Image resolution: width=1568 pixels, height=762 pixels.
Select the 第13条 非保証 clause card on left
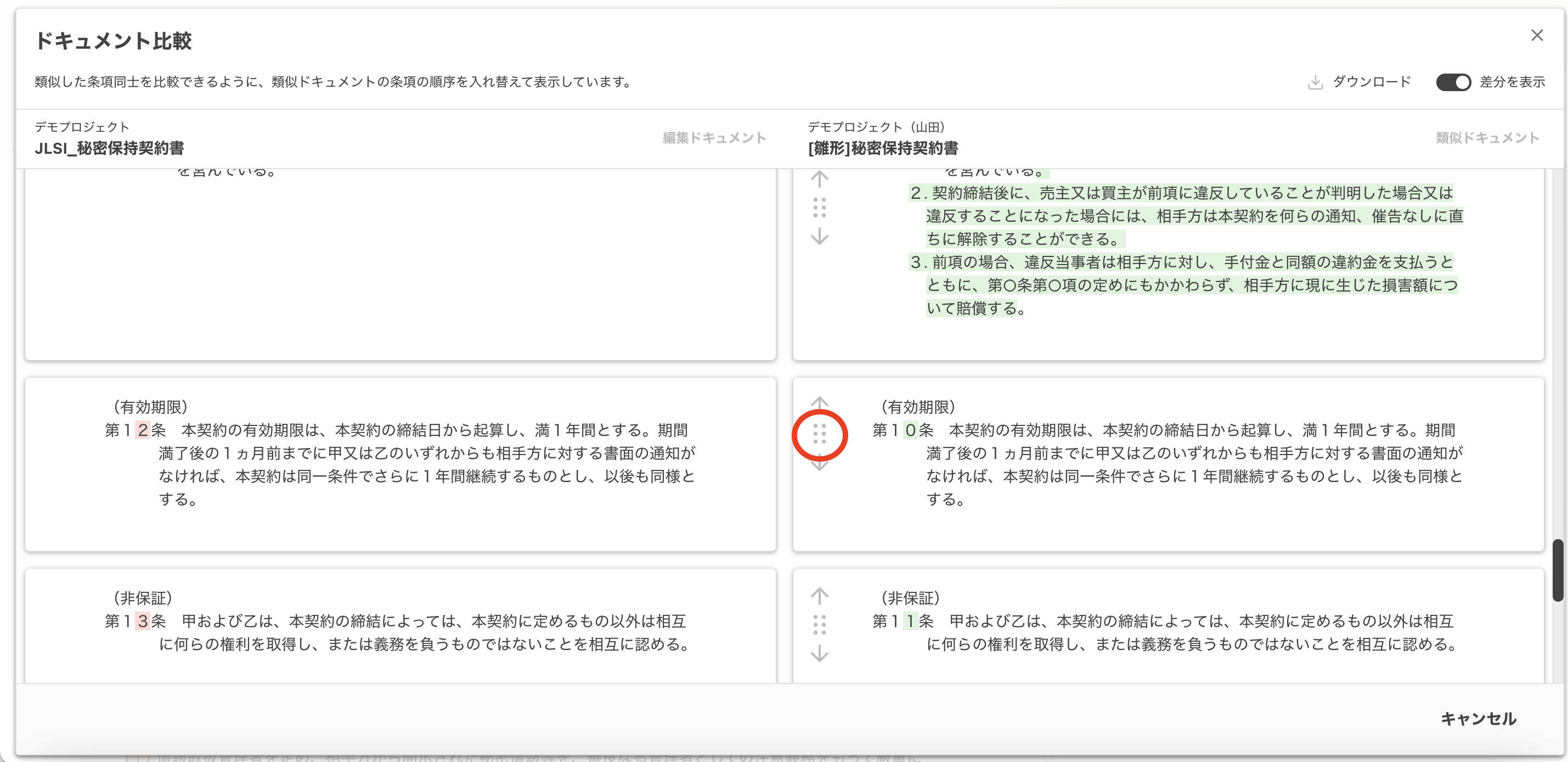(x=400, y=624)
